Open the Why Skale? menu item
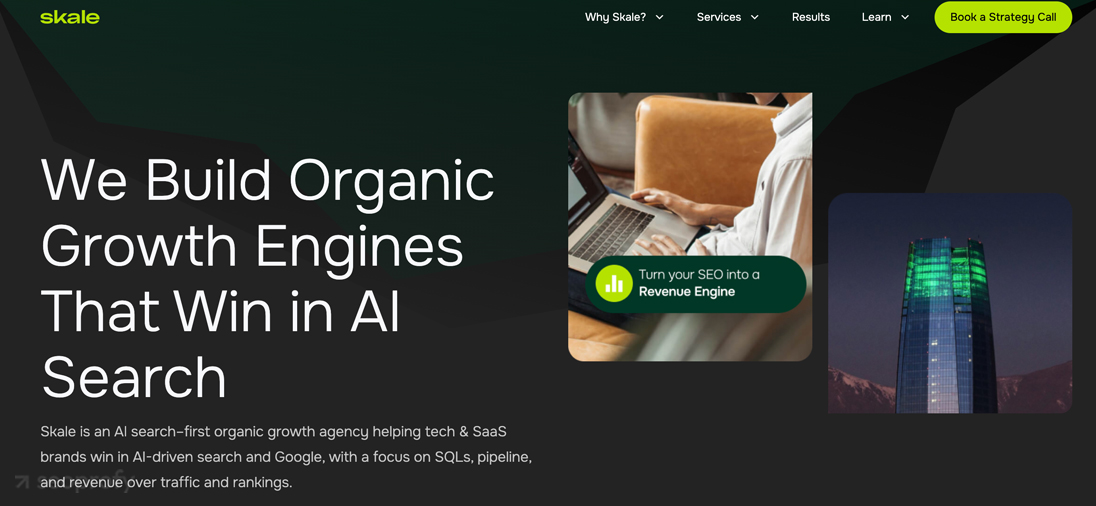 coord(615,17)
